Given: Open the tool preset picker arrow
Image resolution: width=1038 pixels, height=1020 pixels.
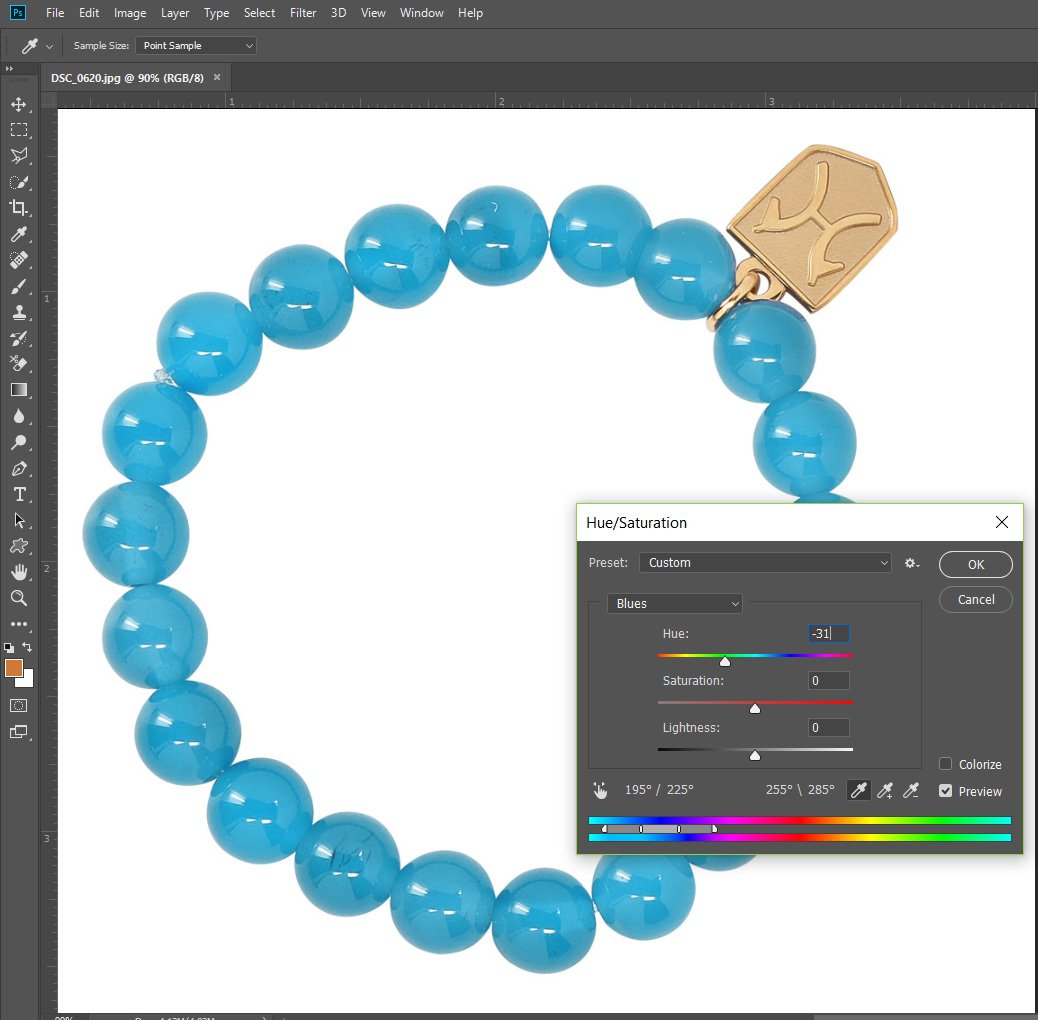Looking at the screenshot, I should pyautogui.click(x=49, y=46).
